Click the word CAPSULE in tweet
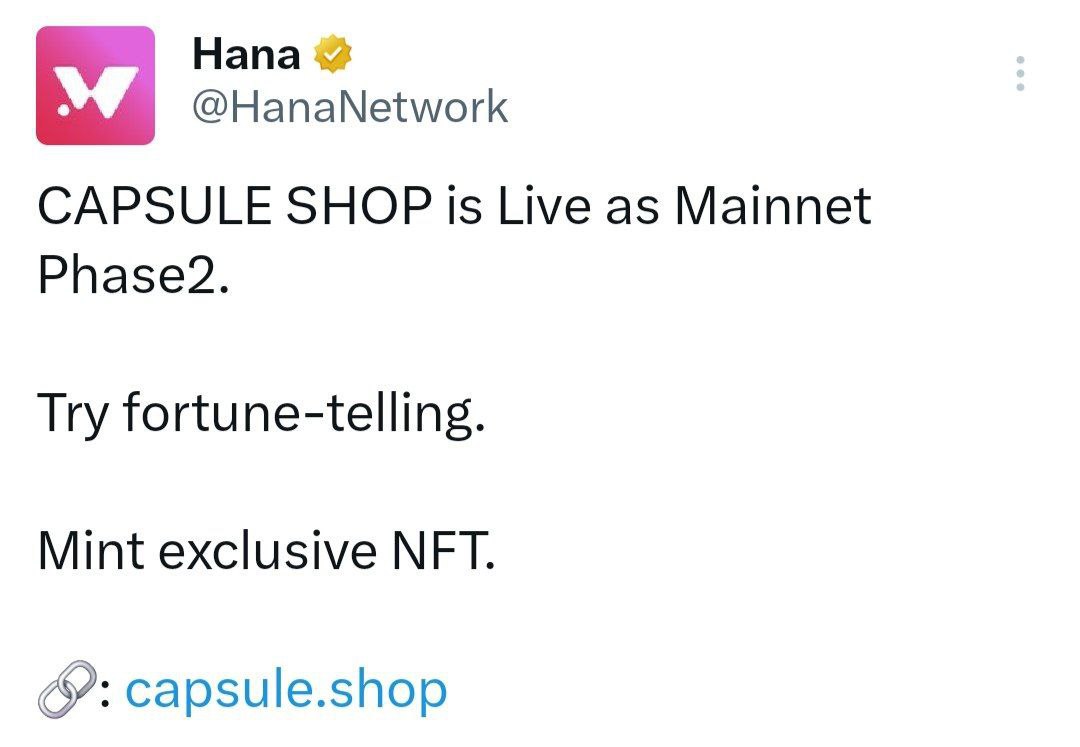The width and height of the screenshot is (1080, 747). [154, 205]
